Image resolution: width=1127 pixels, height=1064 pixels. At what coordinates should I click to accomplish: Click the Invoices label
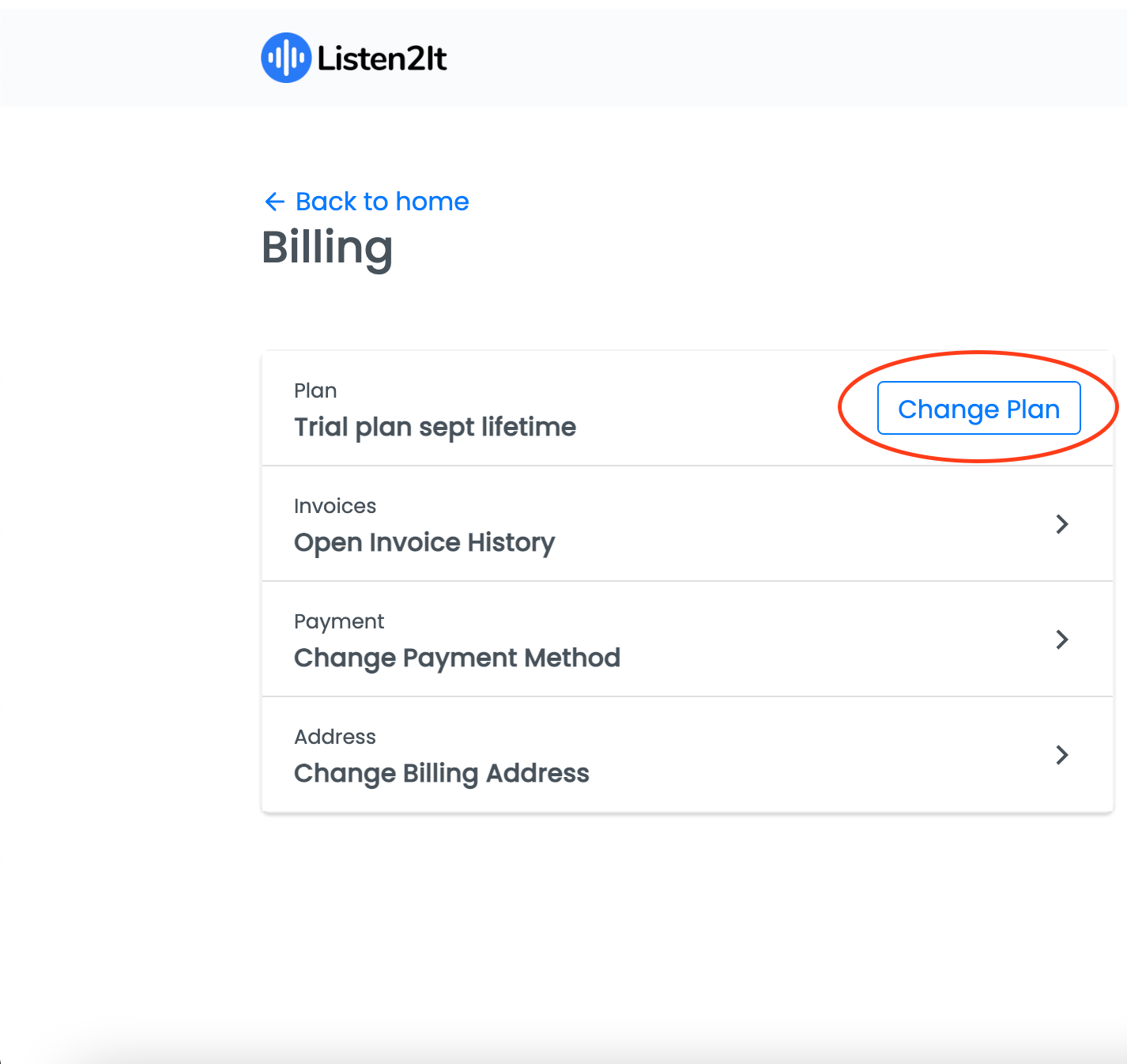[335, 506]
